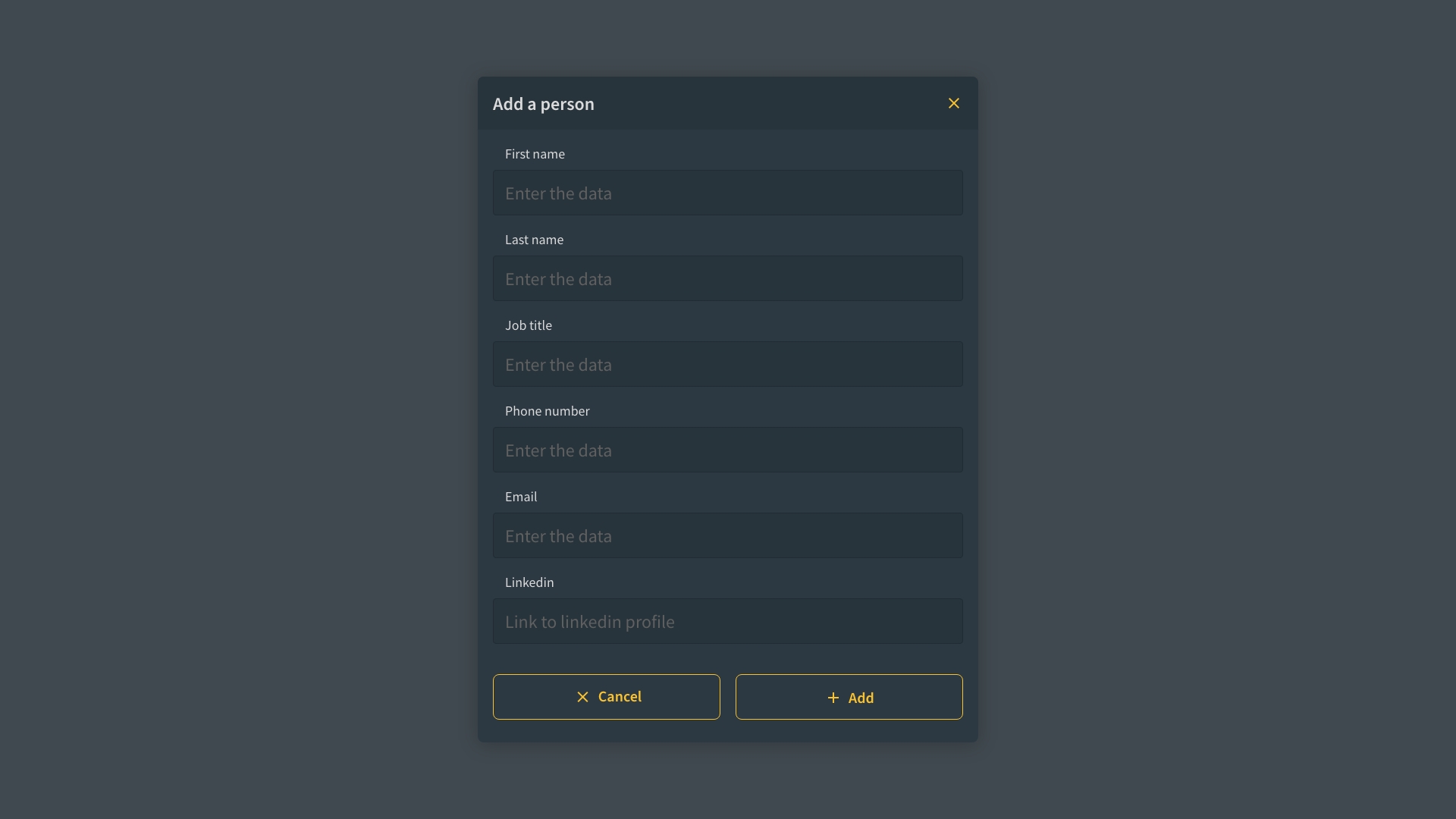Image resolution: width=1456 pixels, height=819 pixels.
Task: Click the plus icon inside Add button
Action: (833, 698)
